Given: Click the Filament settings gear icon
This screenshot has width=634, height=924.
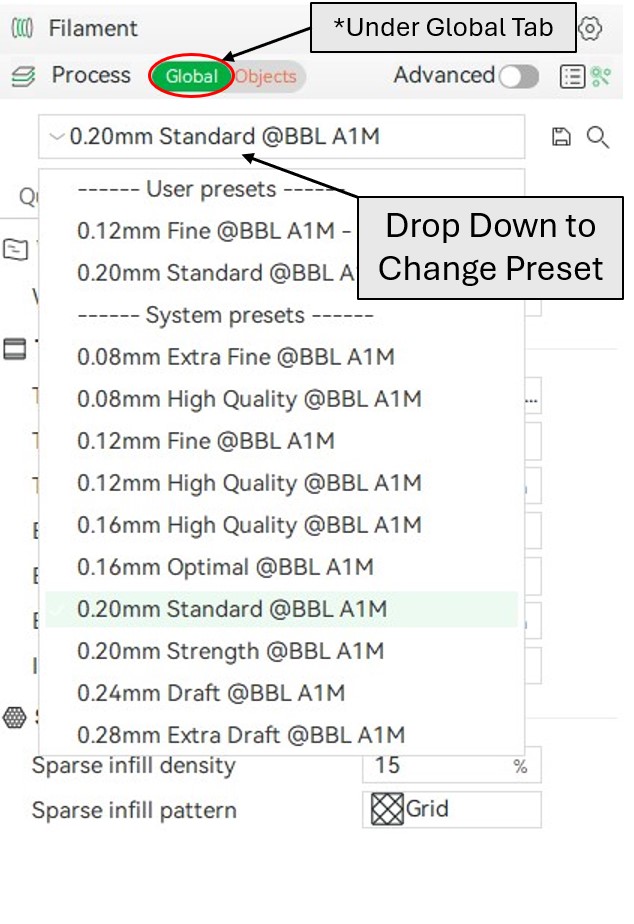Looking at the screenshot, I should [x=590, y=28].
